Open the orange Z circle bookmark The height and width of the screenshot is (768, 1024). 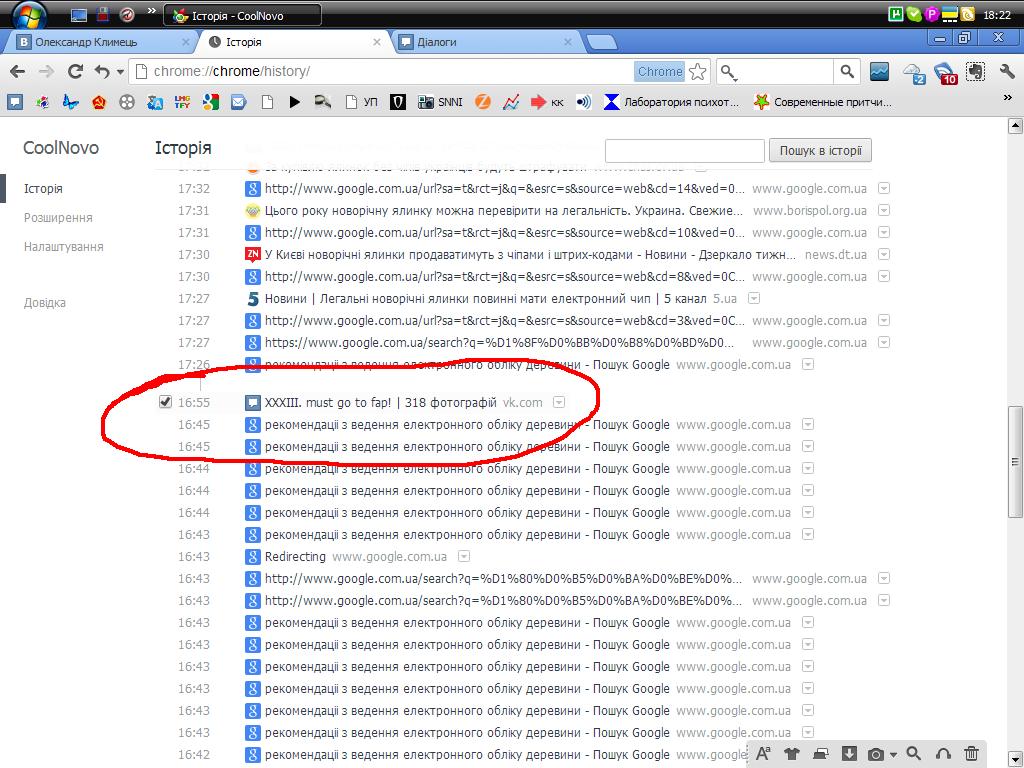(483, 102)
